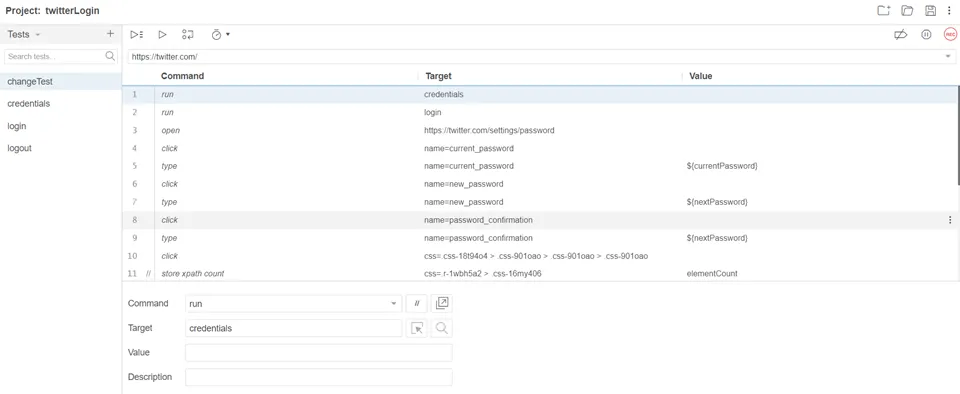The width and height of the screenshot is (960, 394).
Task: Save the twitterLogin project
Action: click(931, 10)
